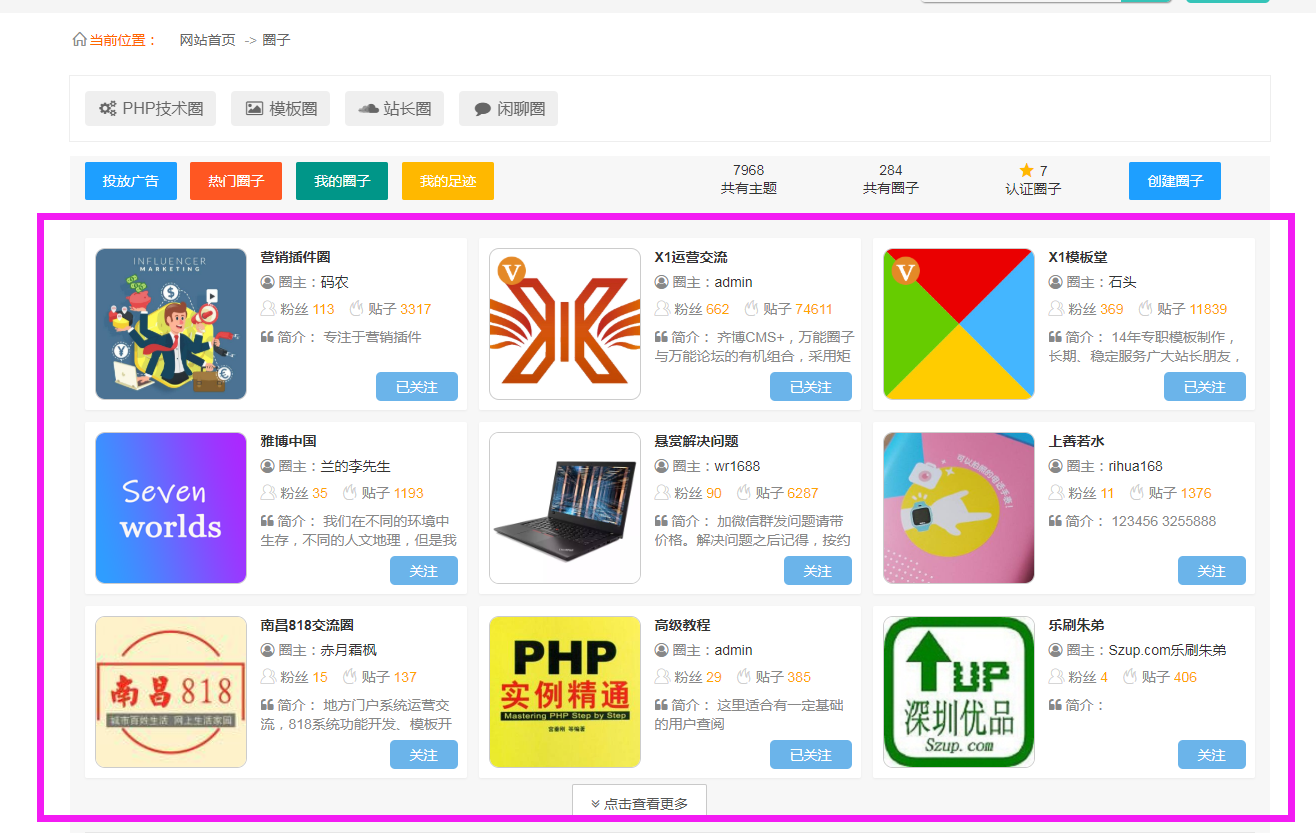Go to 网站首页 breadcrumb link
The height and width of the screenshot is (833, 1316).
pyautogui.click(x=207, y=40)
